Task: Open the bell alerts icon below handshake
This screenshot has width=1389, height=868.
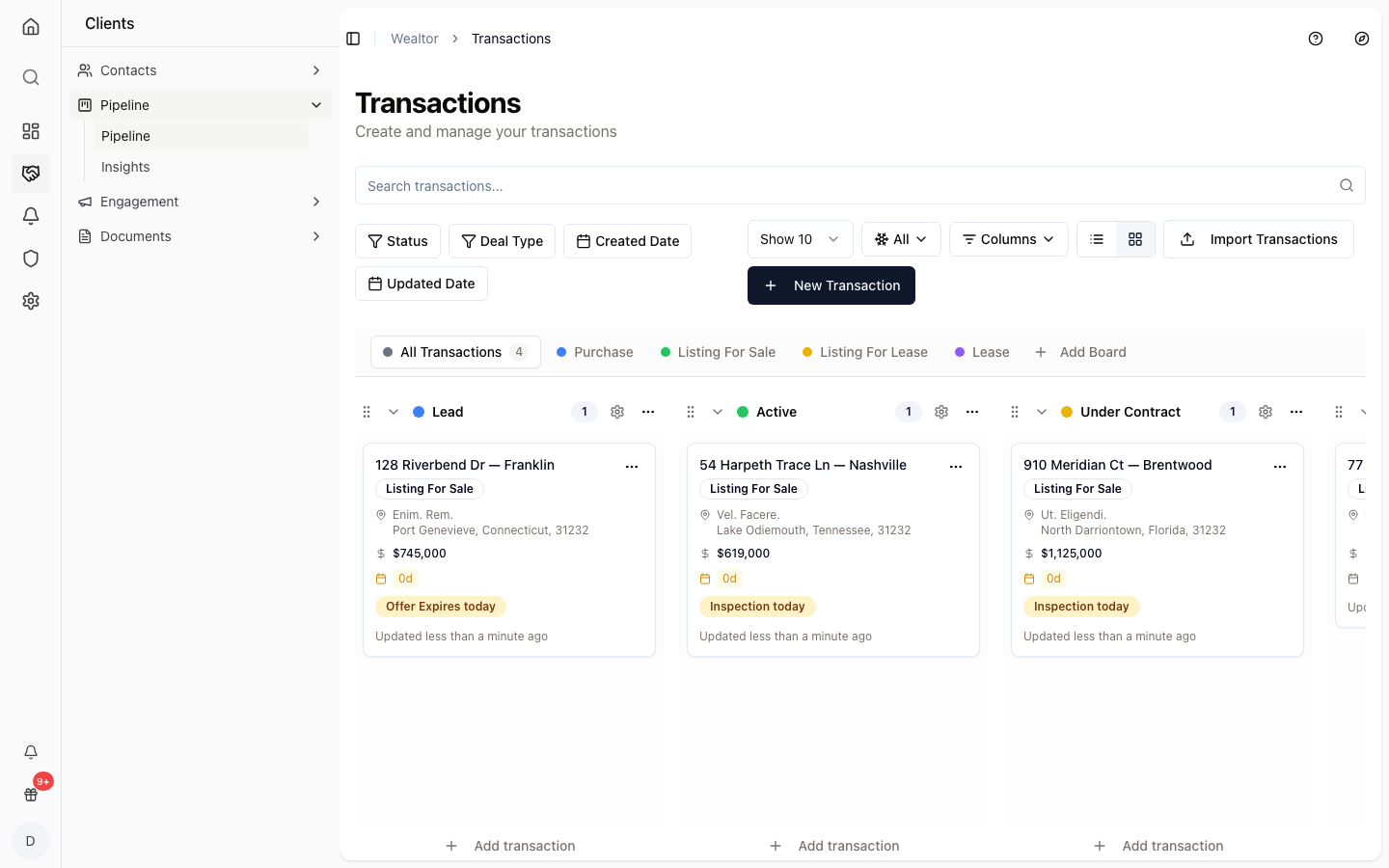Action: pyautogui.click(x=31, y=216)
